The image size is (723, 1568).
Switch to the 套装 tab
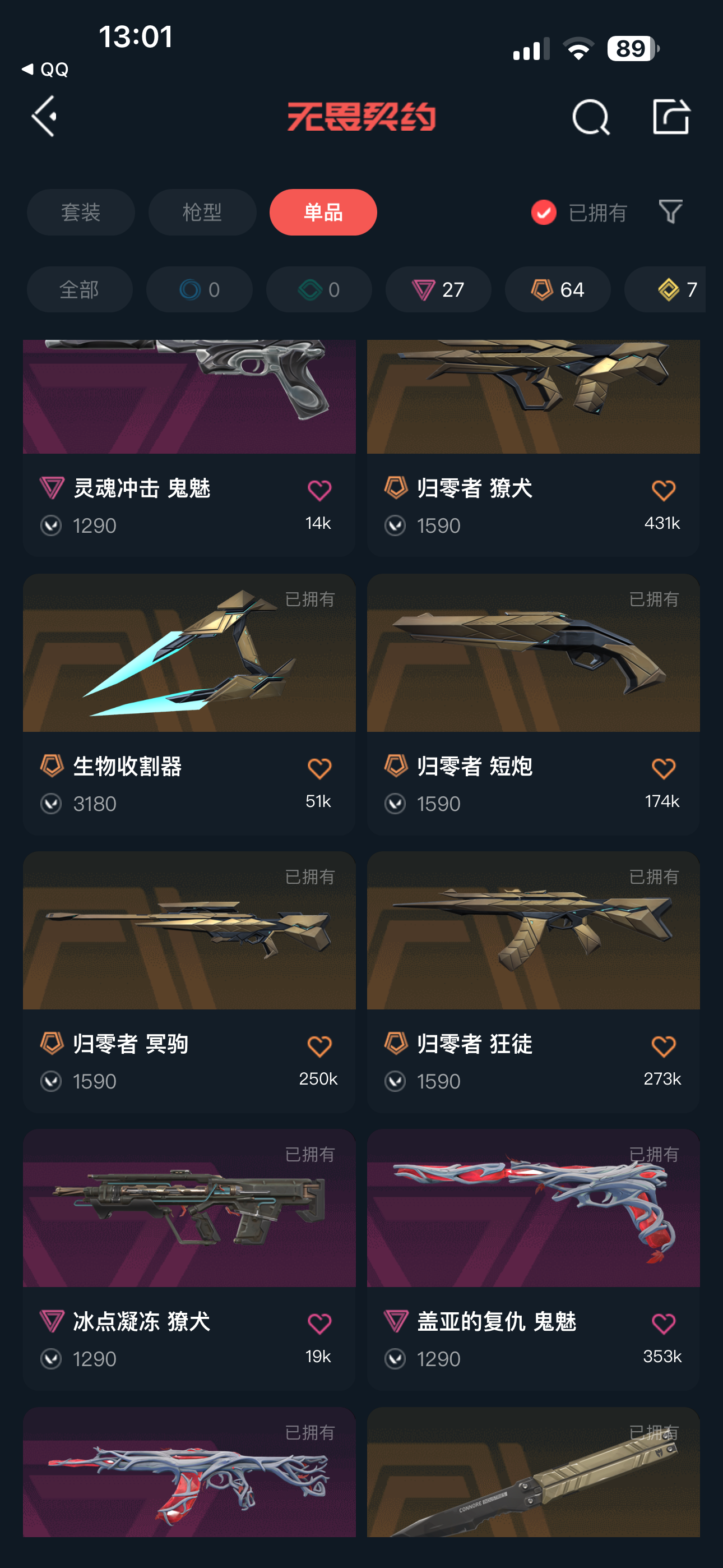[x=81, y=213]
